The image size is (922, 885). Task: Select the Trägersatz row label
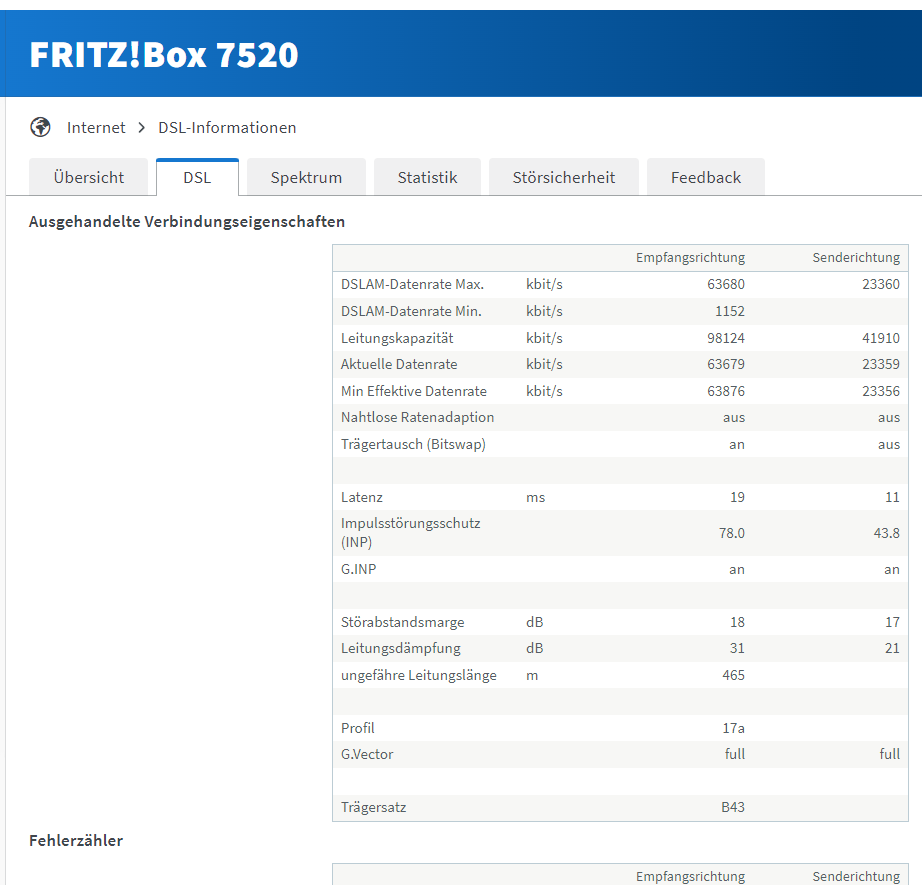(x=373, y=807)
